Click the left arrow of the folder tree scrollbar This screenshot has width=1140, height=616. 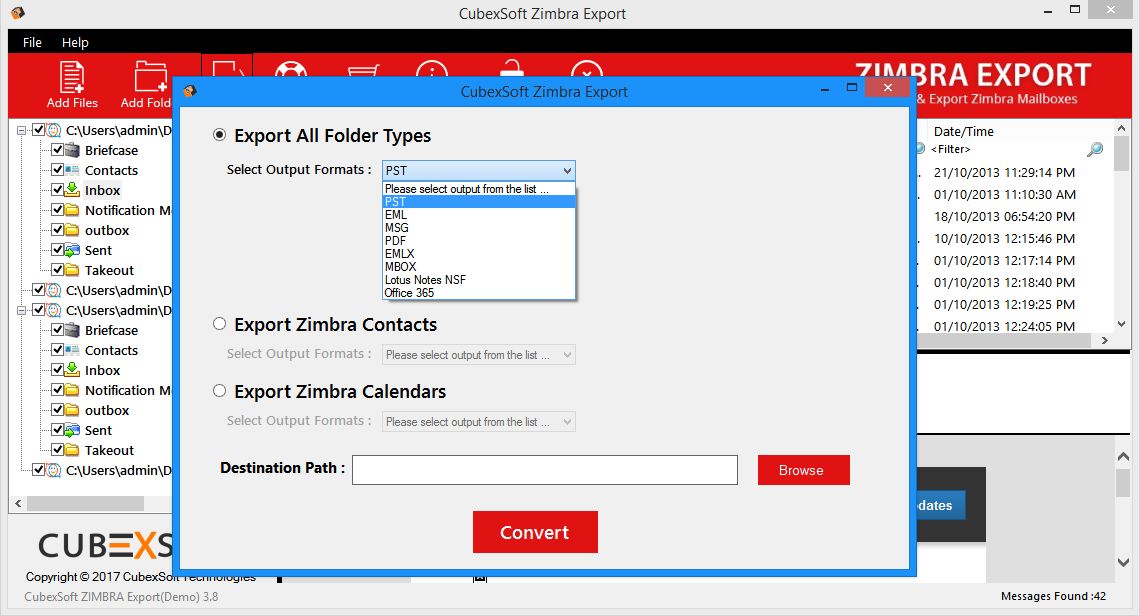click(18, 503)
